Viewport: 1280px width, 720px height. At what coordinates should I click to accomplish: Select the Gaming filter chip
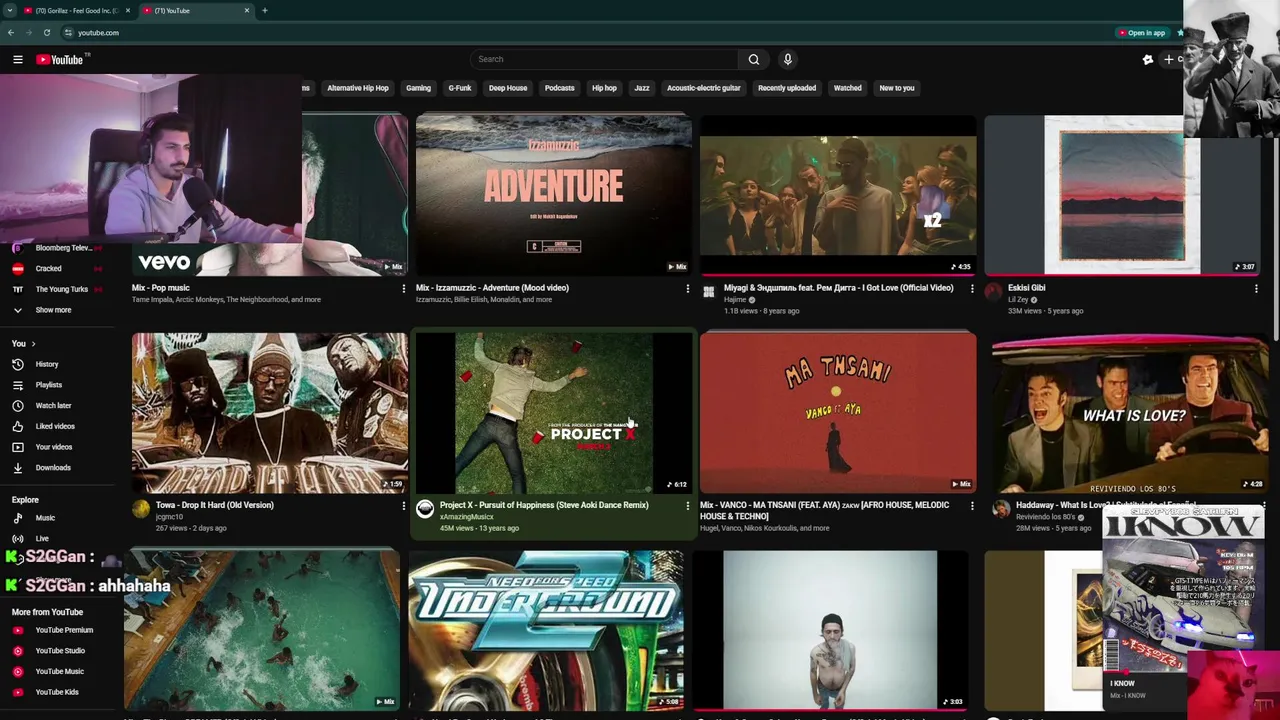[x=418, y=88]
